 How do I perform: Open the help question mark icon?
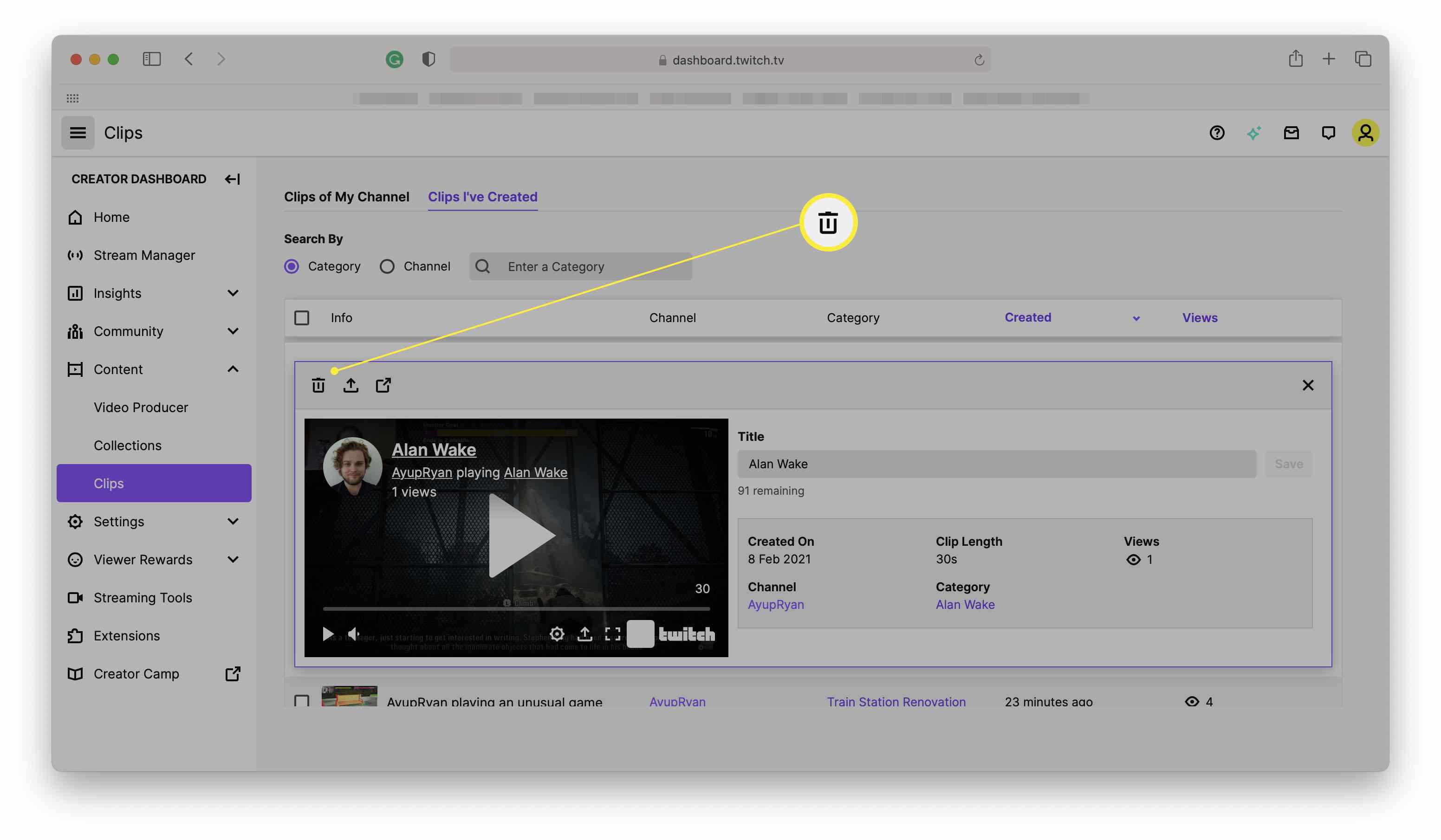1217,133
